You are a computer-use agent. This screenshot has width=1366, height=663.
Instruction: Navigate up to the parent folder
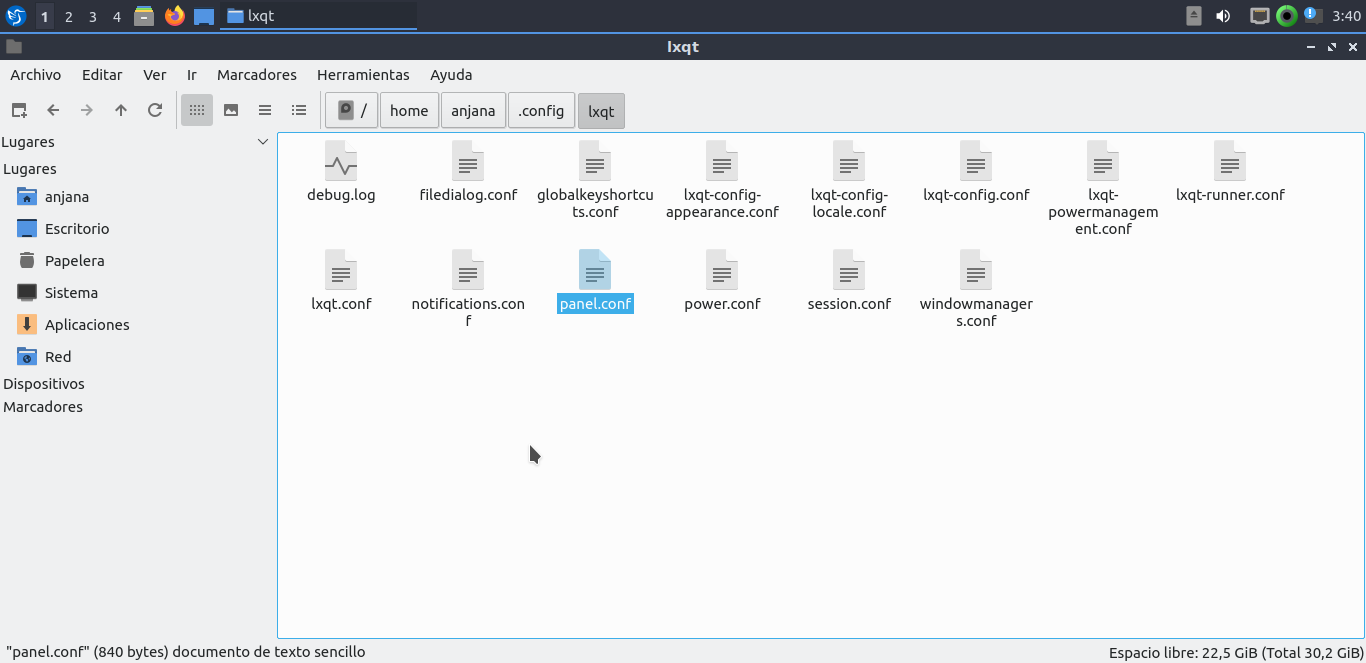coord(121,110)
